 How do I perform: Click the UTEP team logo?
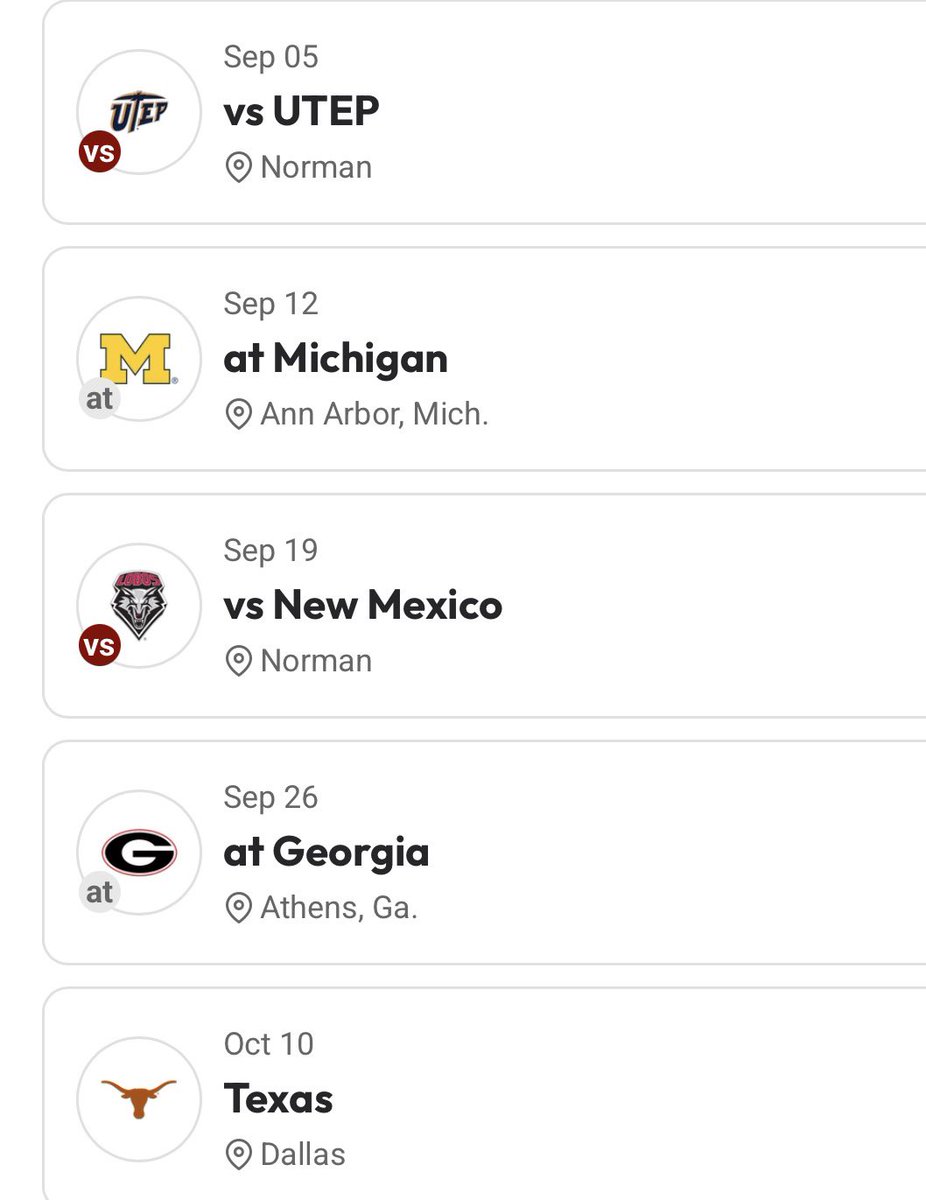[139, 111]
